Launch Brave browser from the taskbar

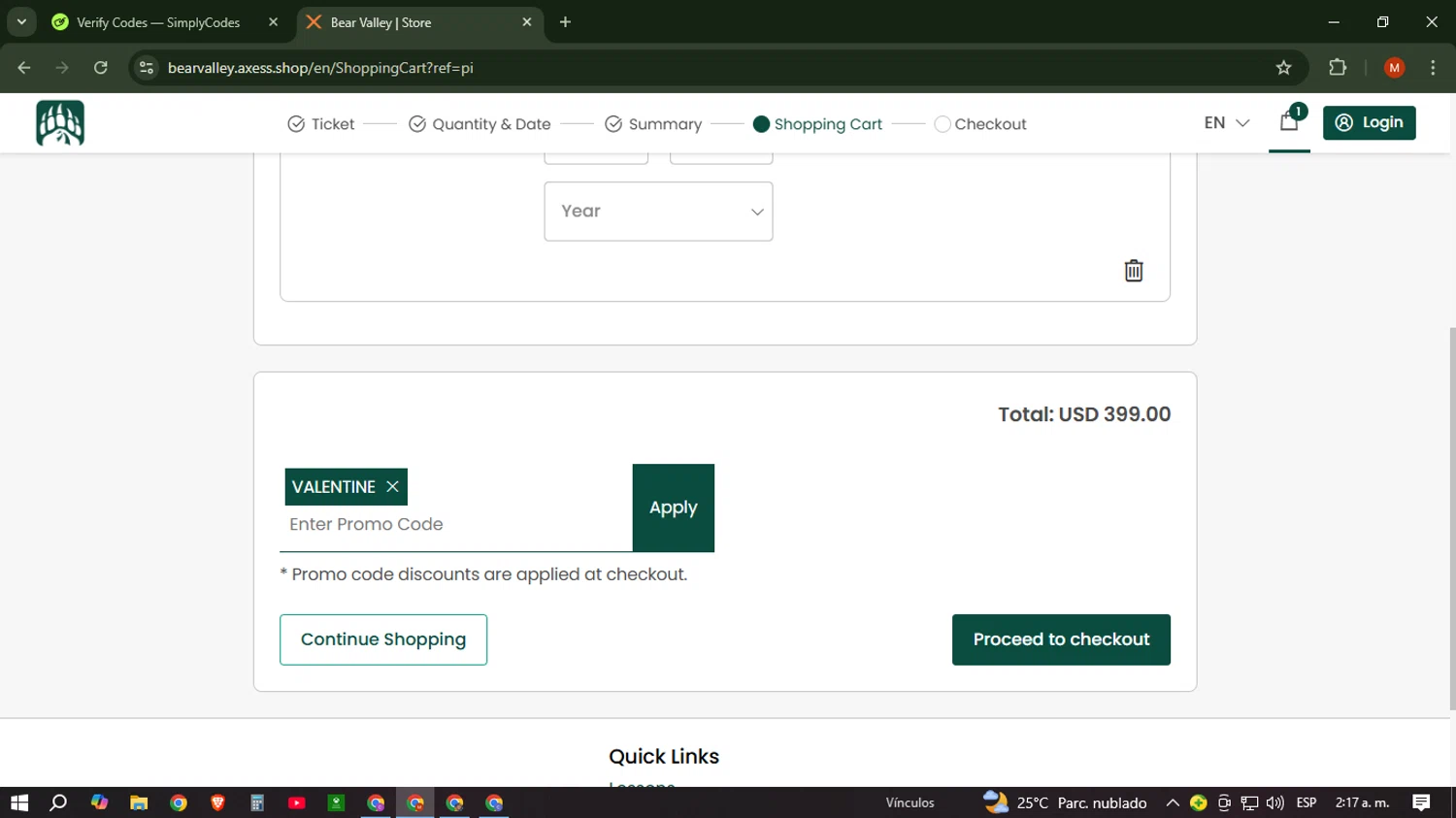217,802
